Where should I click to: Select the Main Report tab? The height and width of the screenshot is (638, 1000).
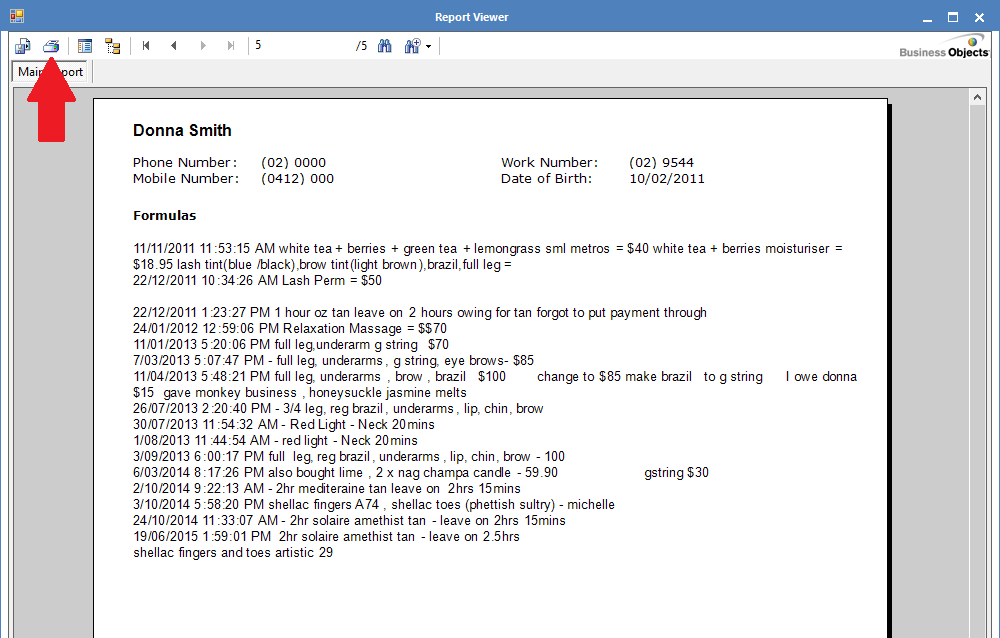tap(50, 72)
